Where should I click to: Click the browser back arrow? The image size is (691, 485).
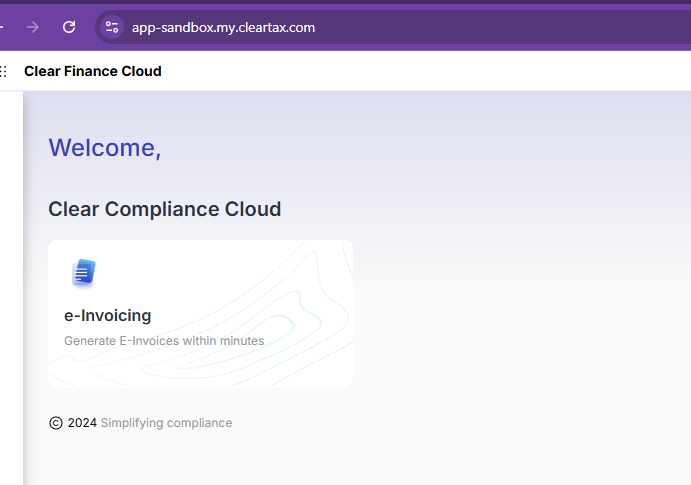pyautogui.click(x=3, y=27)
